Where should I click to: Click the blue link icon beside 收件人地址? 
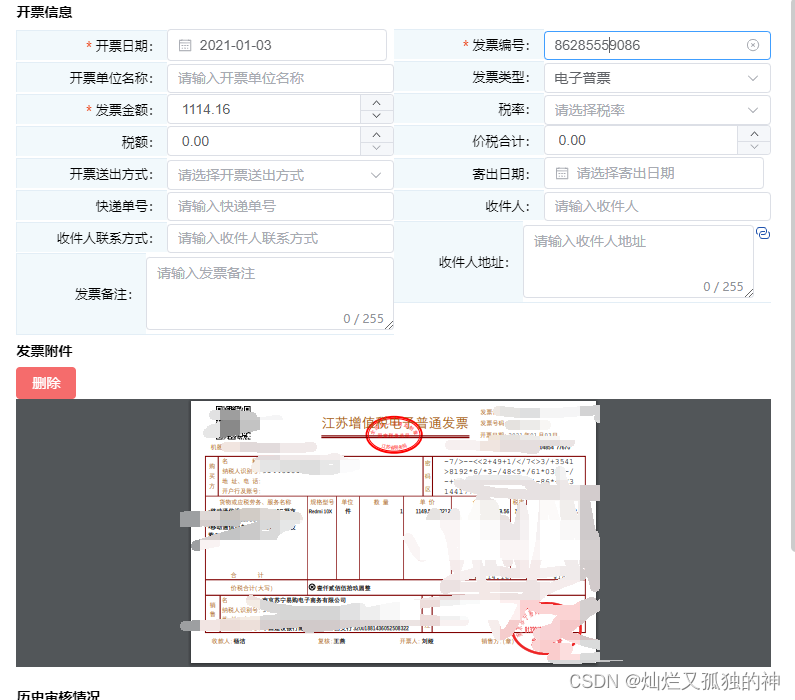tap(763, 233)
